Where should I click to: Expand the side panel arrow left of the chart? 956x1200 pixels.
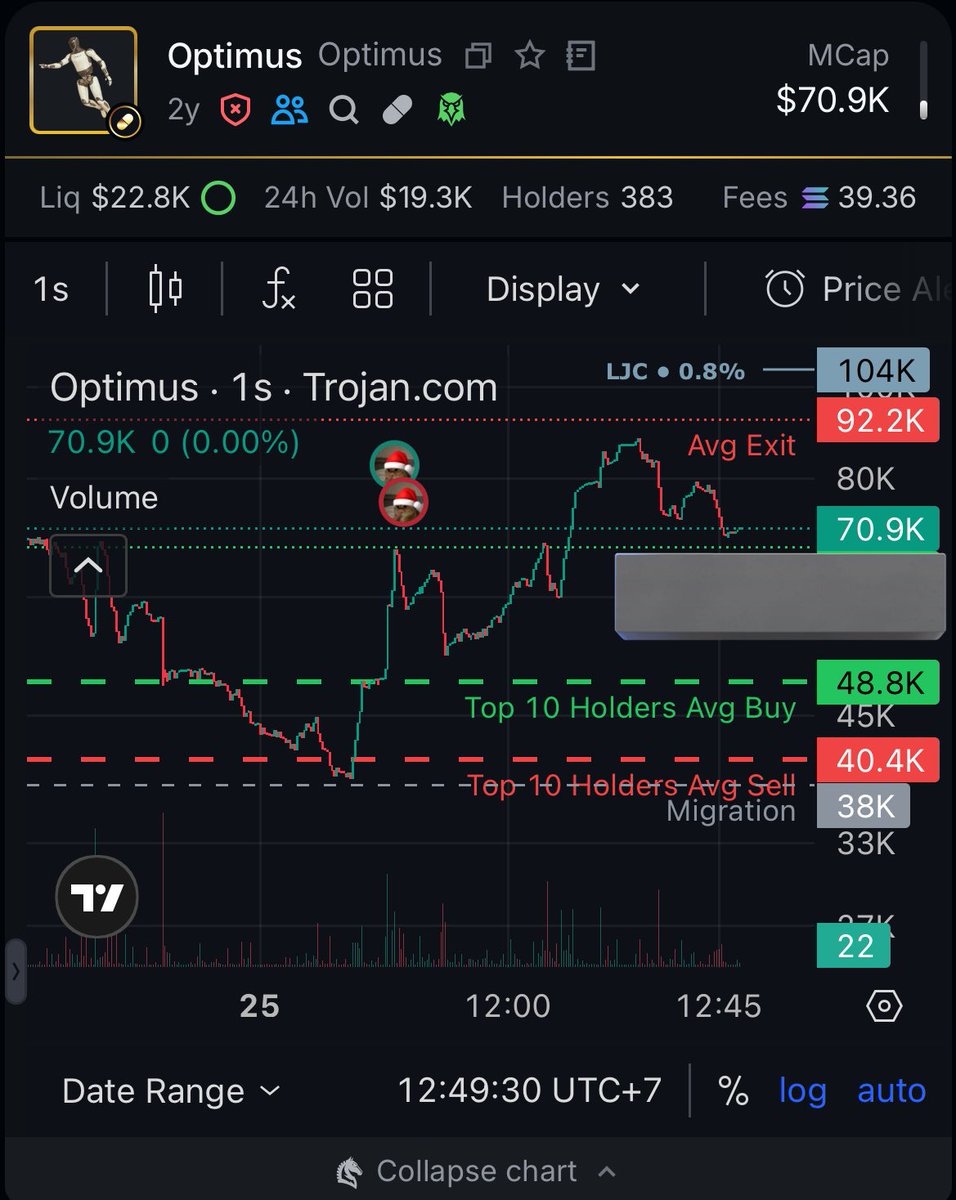pyautogui.click(x=15, y=970)
